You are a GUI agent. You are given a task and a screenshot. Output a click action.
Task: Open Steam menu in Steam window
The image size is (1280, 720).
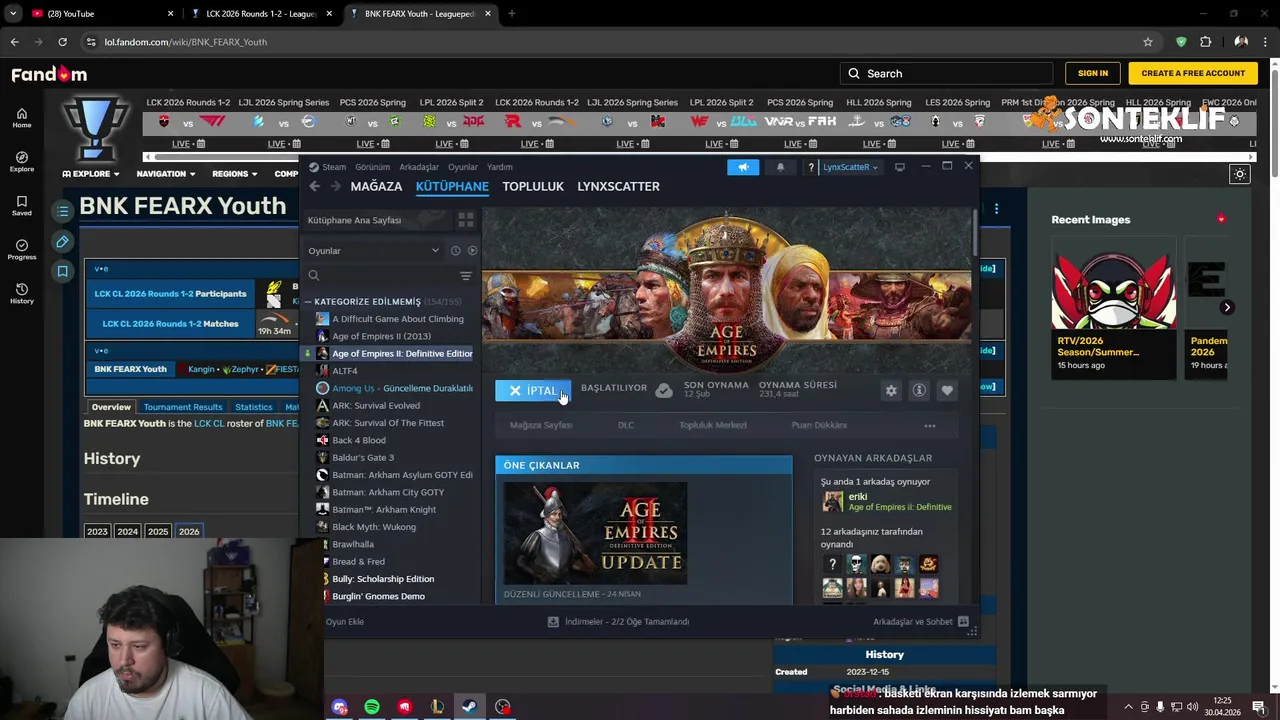pos(328,167)
